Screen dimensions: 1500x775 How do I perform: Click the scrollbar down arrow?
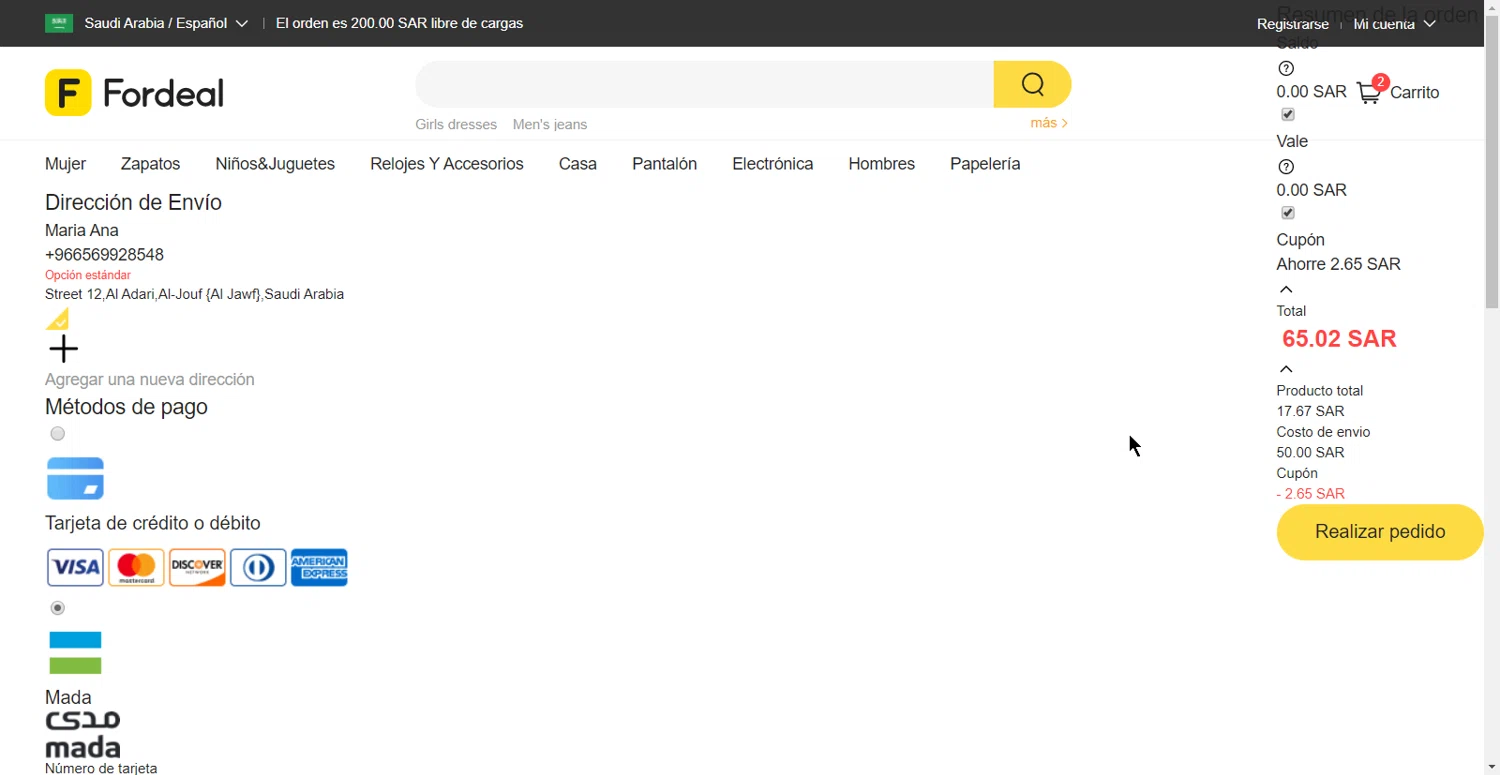pos(1492,767)
